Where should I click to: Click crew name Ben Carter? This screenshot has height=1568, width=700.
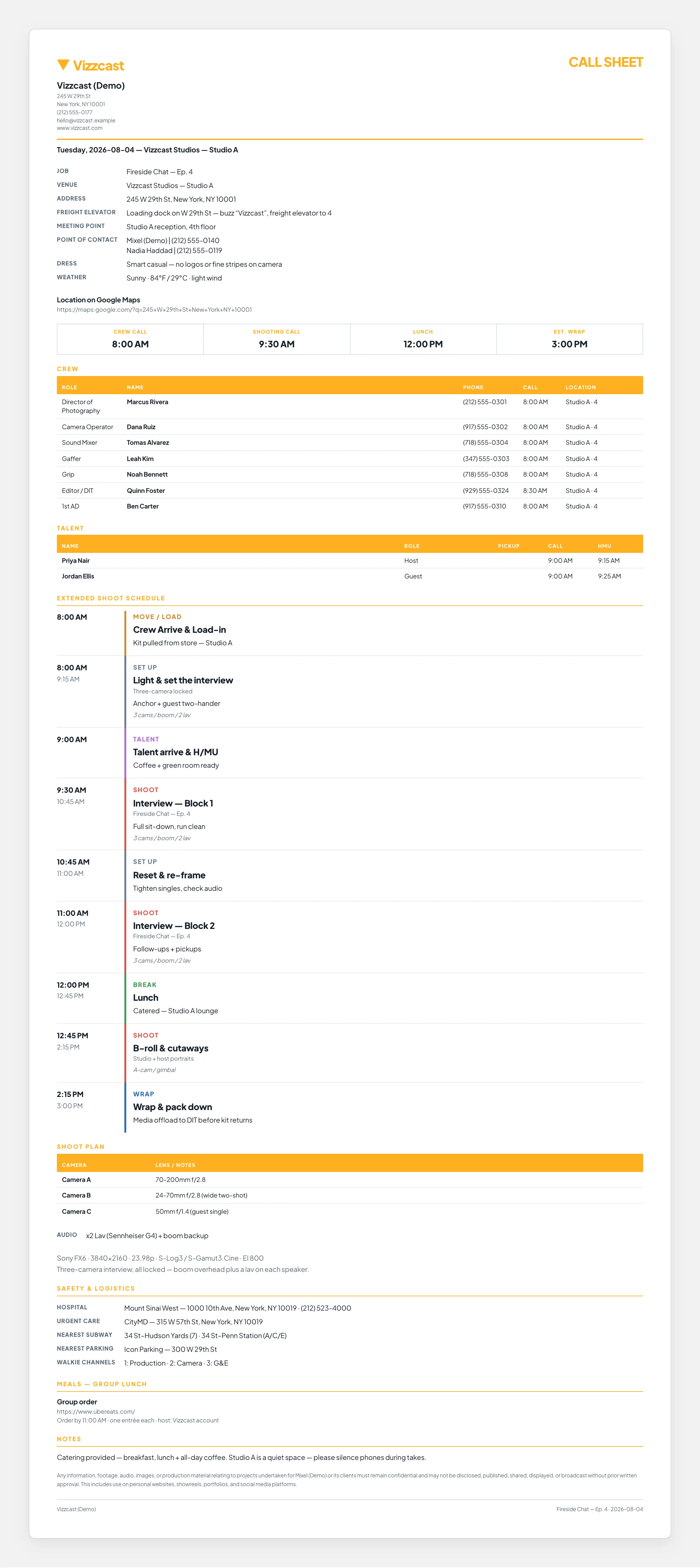click(142, 506)
